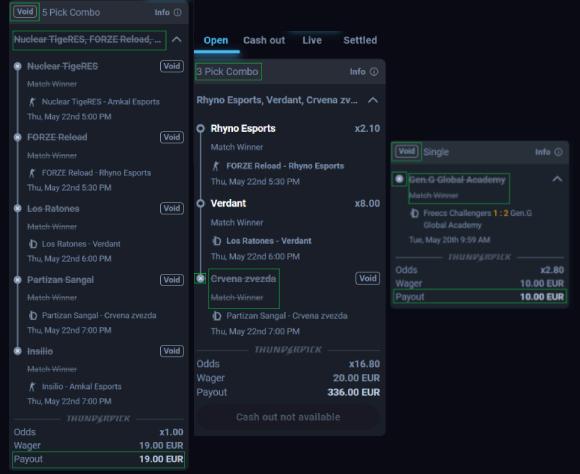The width and height of the screenshot is (580, 474).
Task: Click Info icon on 5 Pick Combo
Action: point(178,13)
